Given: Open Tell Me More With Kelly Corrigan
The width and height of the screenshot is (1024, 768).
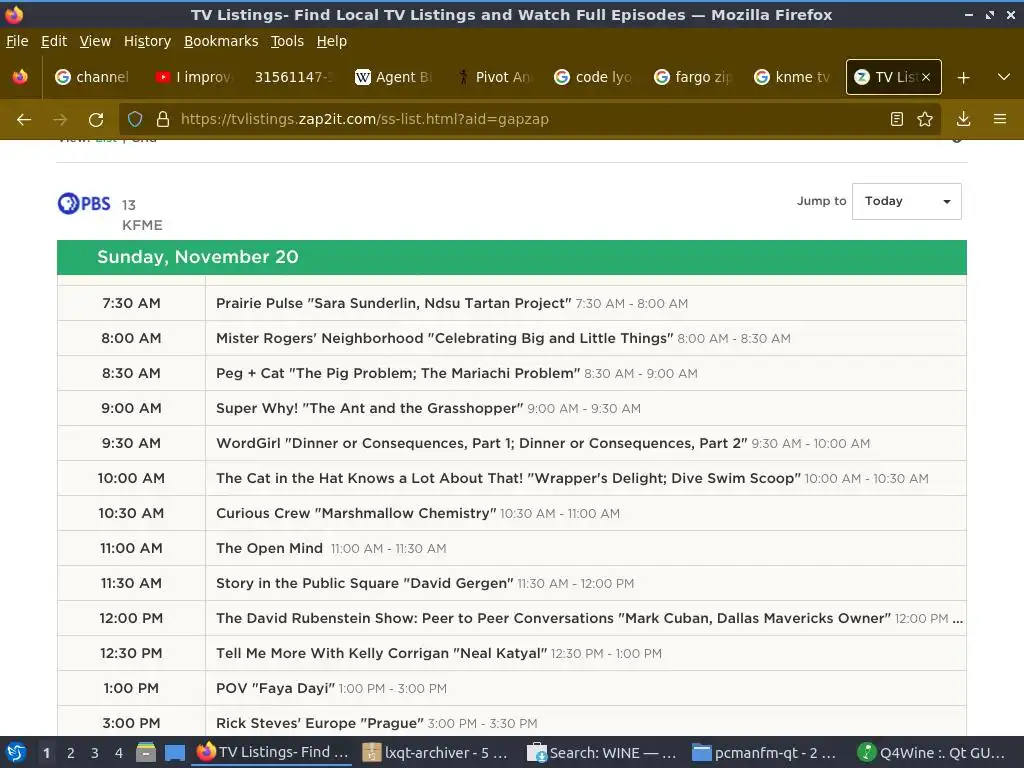Looking at the screenshot, I should click(x=381, y=653).
